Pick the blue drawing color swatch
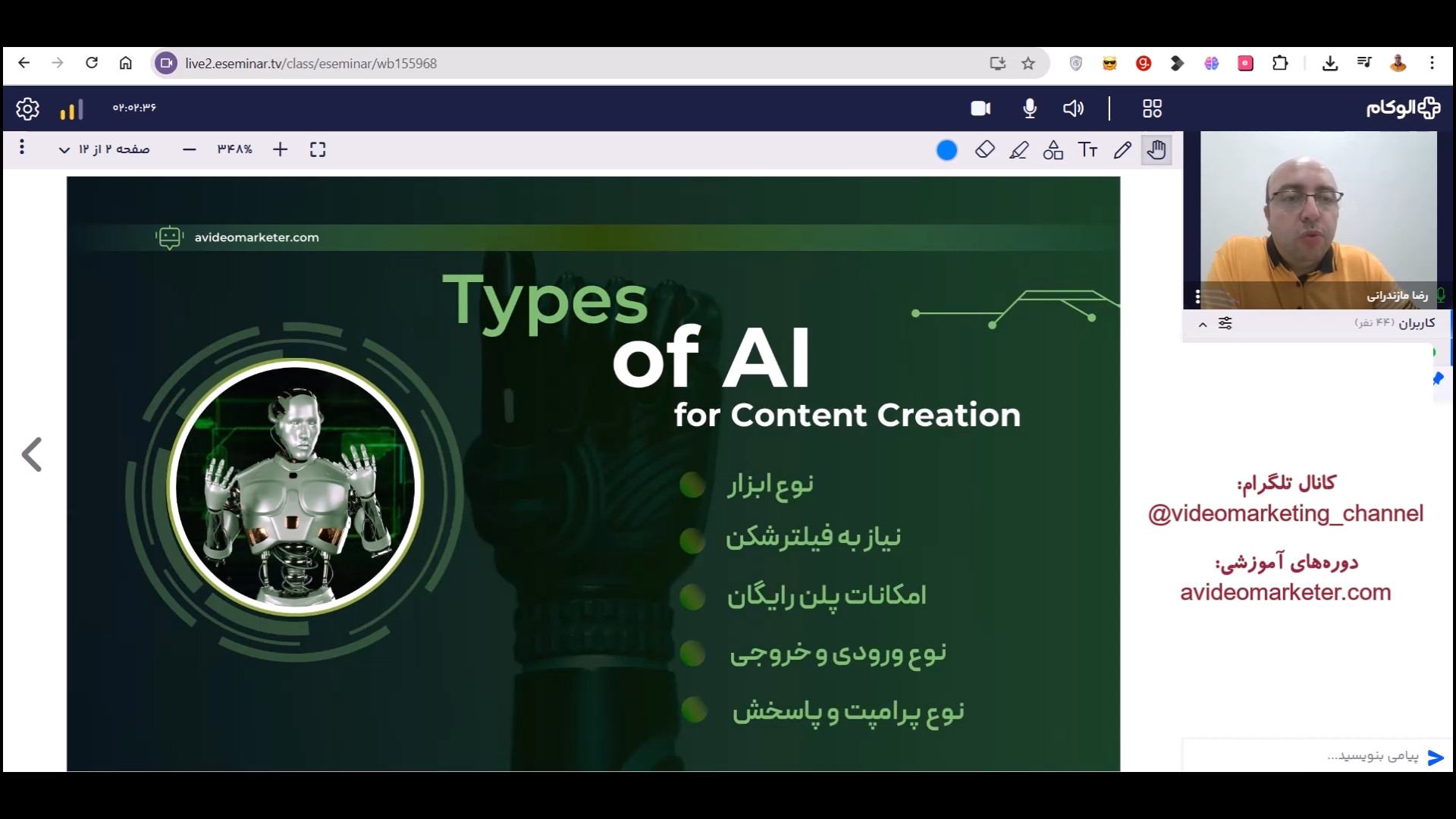This screenshot has height=819, width=1456. pos(946,150)
